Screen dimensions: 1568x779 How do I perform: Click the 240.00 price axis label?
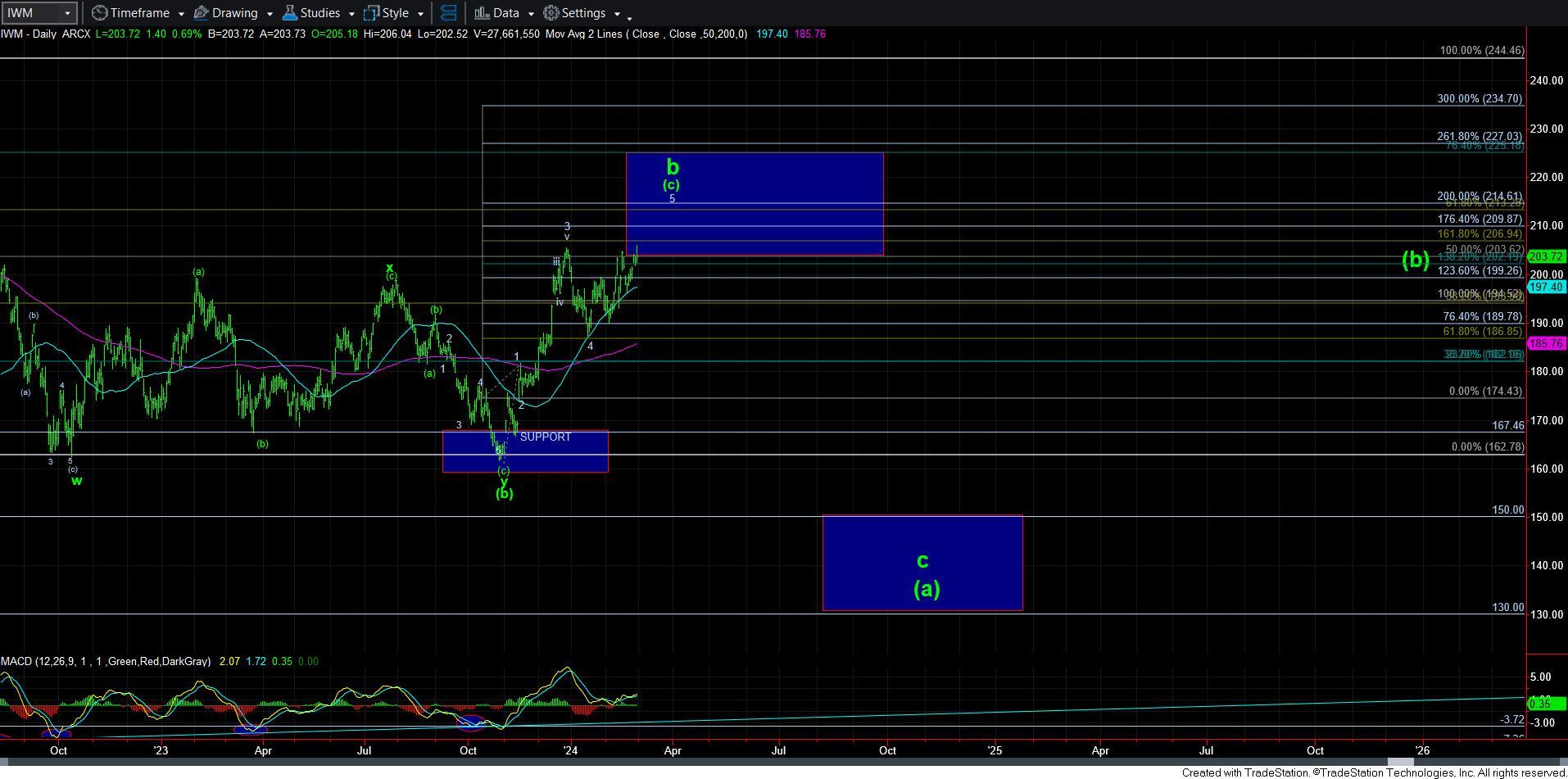click(1546, 80)
